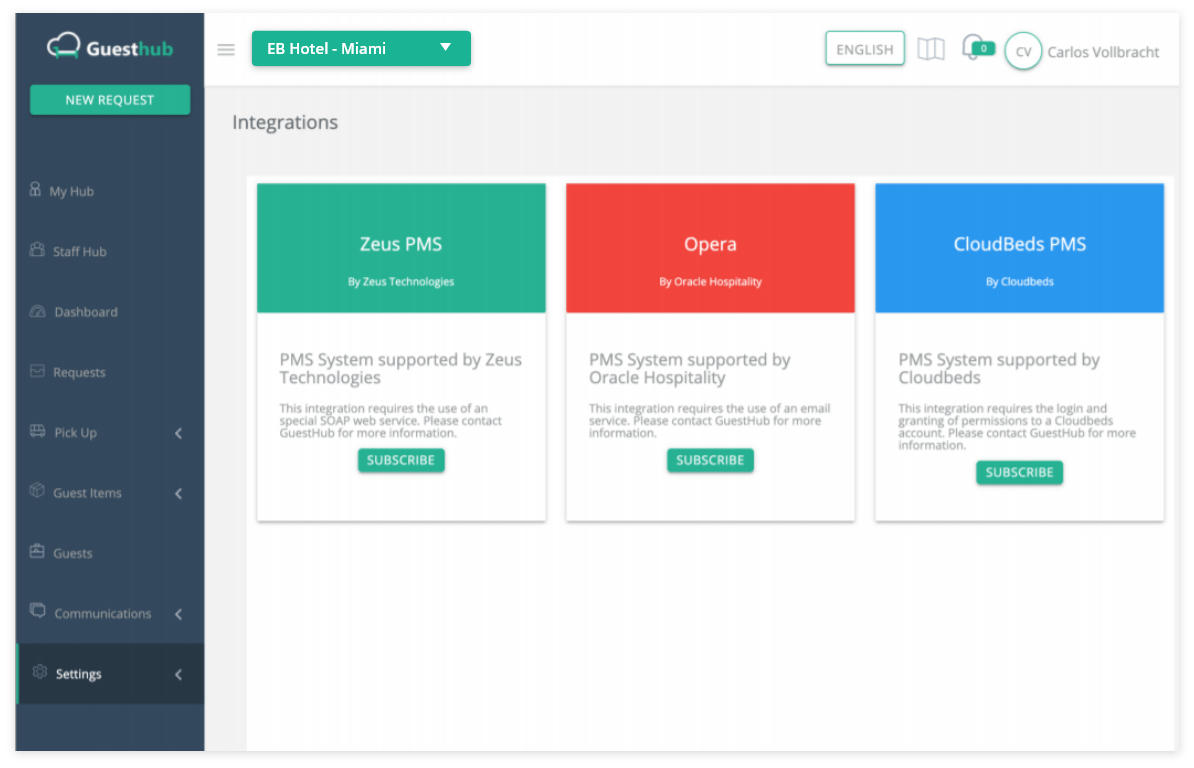
Task: Click the Settings gear icon
Action: pos(40,671)
